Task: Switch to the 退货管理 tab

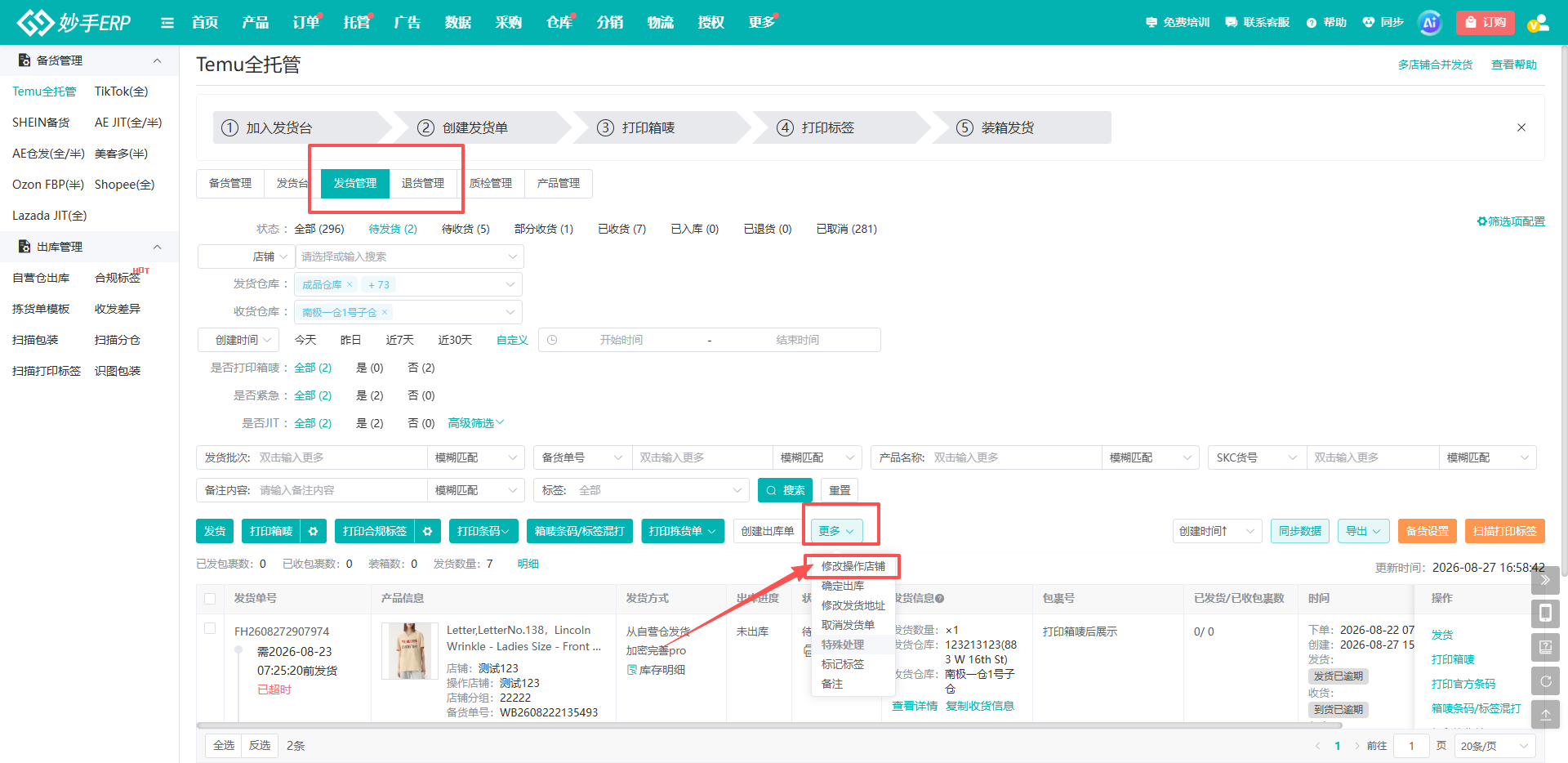Action: click(x=423, y=183)
